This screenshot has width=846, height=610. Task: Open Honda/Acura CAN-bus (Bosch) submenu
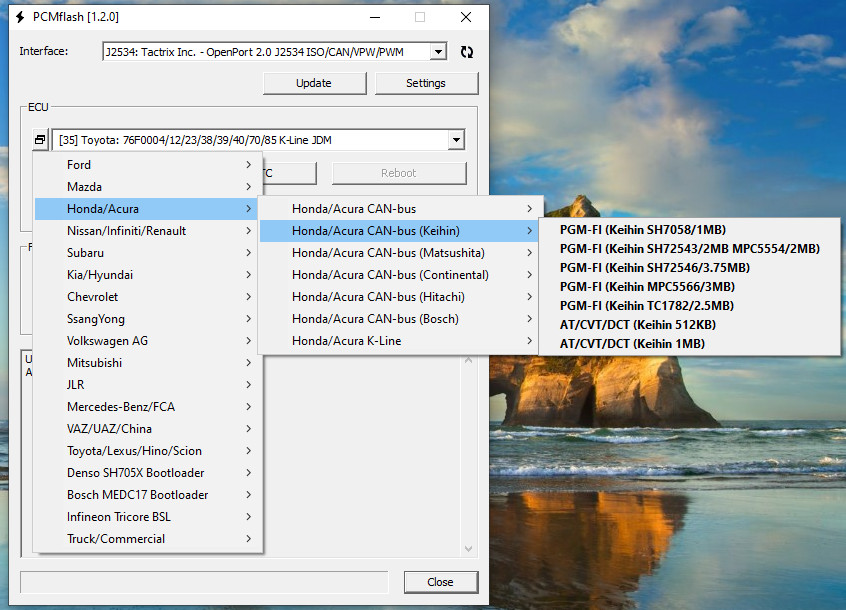pos(400,319)
